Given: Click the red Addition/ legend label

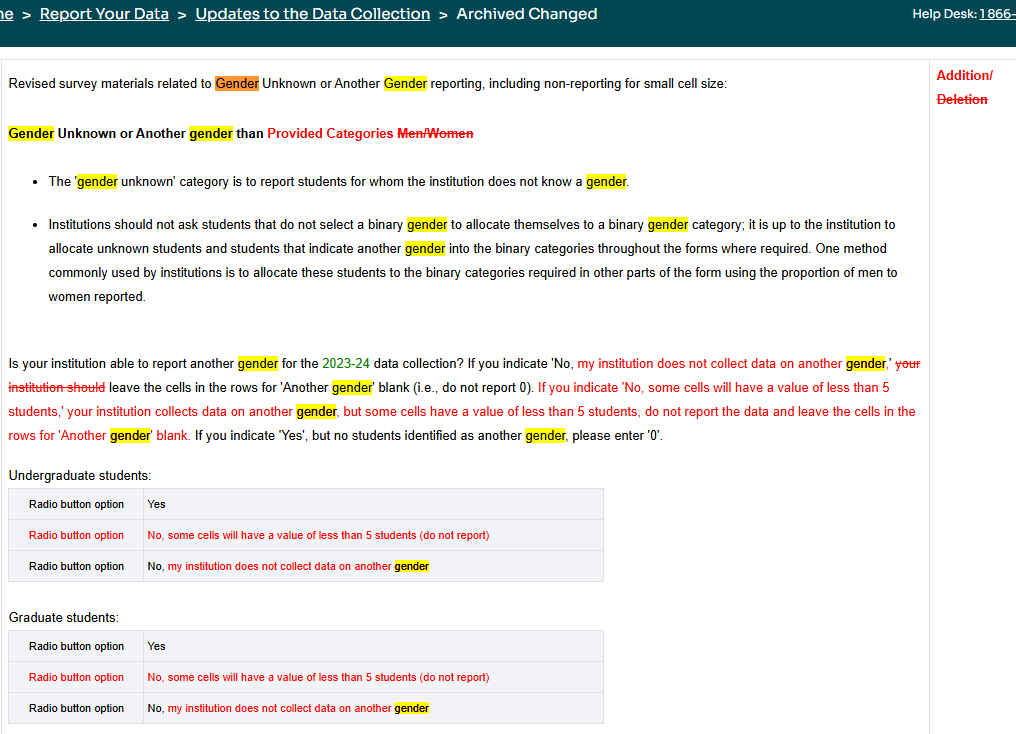Looking at the screenshot, I should (964, 75).
